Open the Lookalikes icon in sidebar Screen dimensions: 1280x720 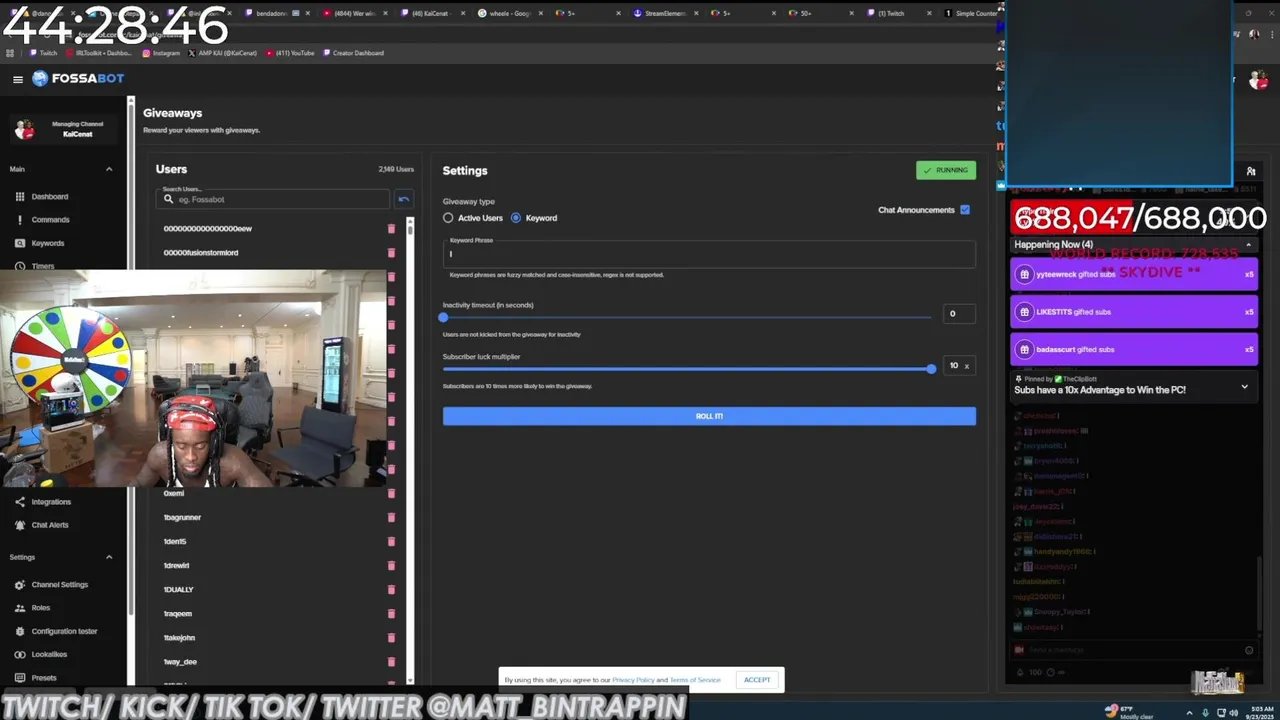(20, 654)
